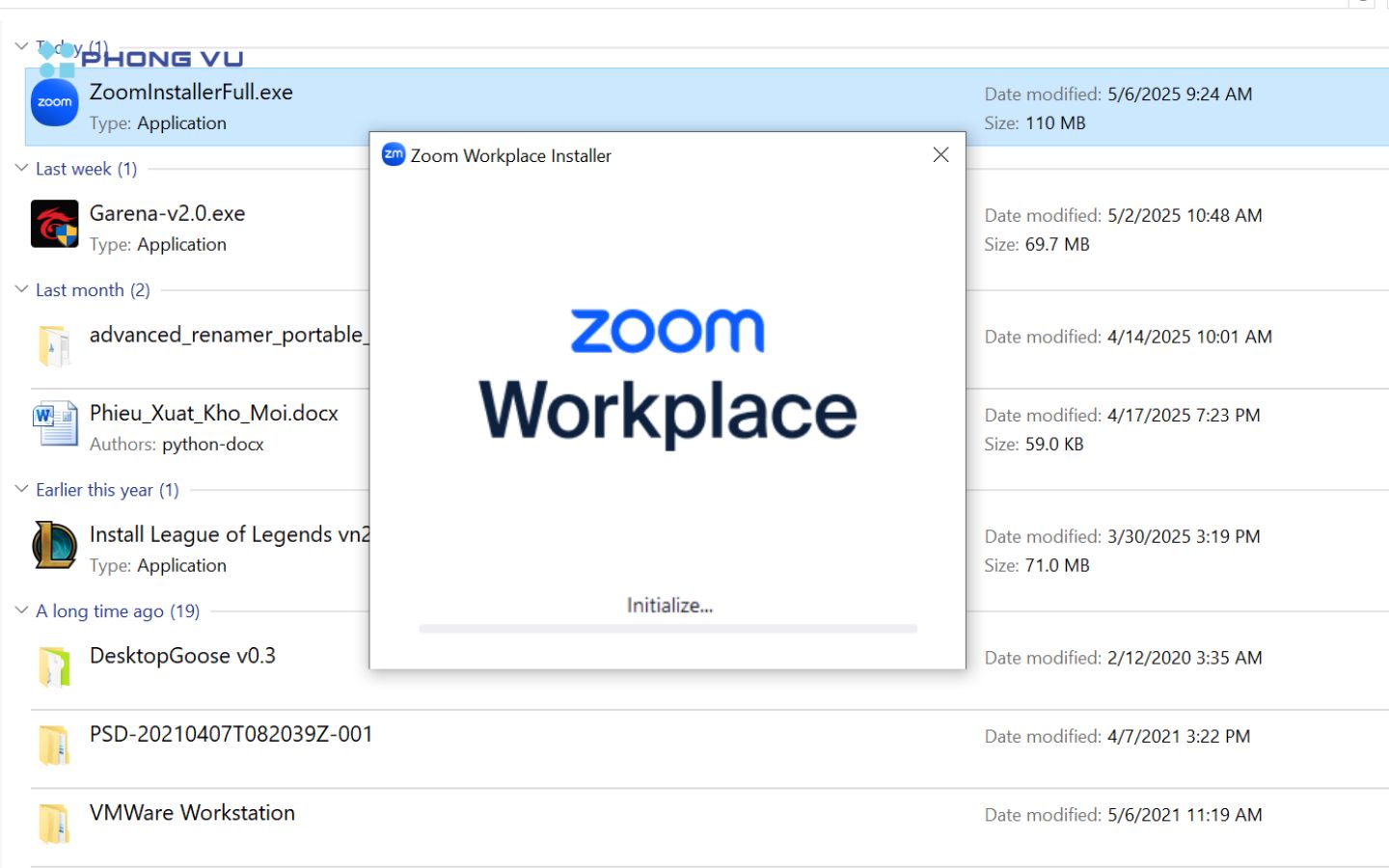The height and width of the screenshot is (868, 1389).
Task: Click the Zoom Workplace logo in installer
Action: (x=667, y=376)
